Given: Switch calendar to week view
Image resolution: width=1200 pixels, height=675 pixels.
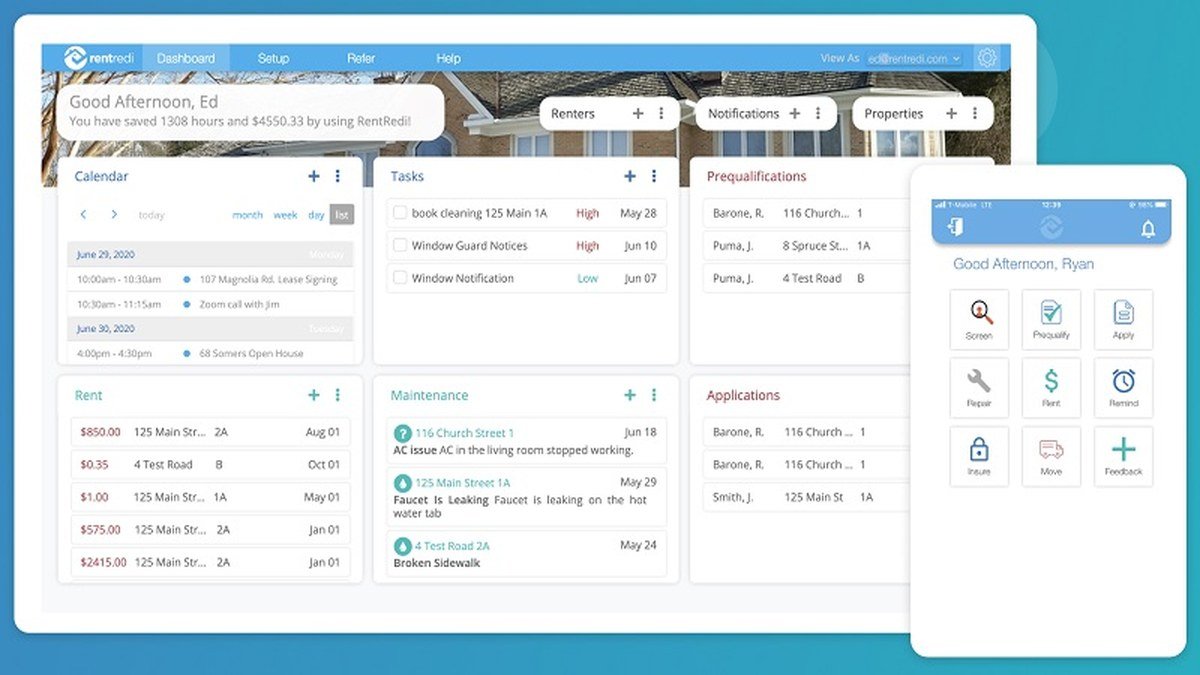Looking at the screenshot, I should click(x=285, y=215).
